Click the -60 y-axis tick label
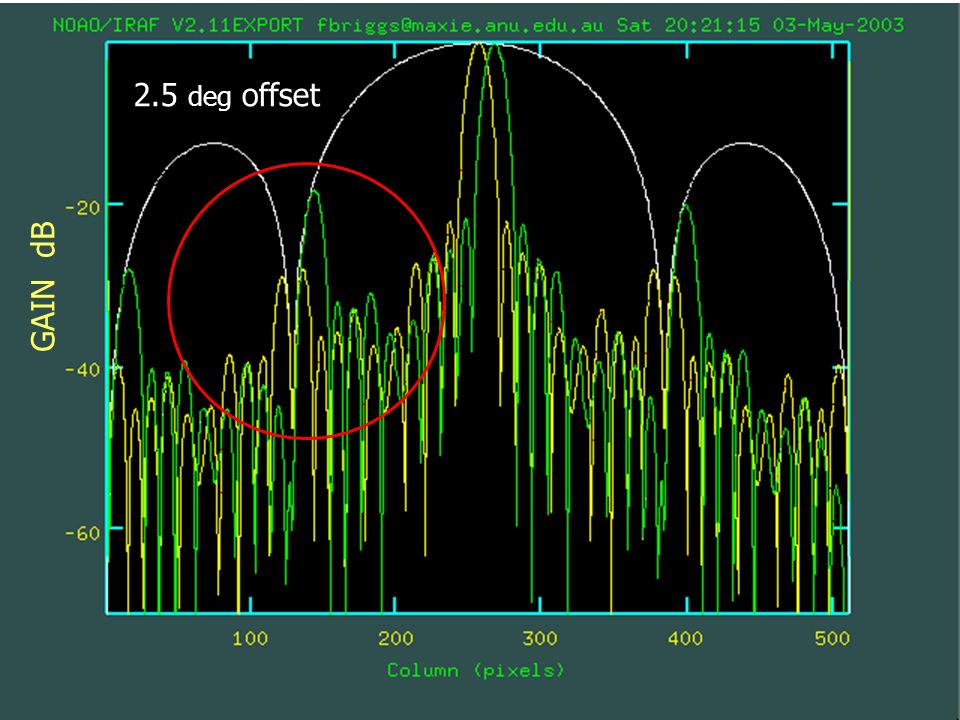 tap(82, 533)
